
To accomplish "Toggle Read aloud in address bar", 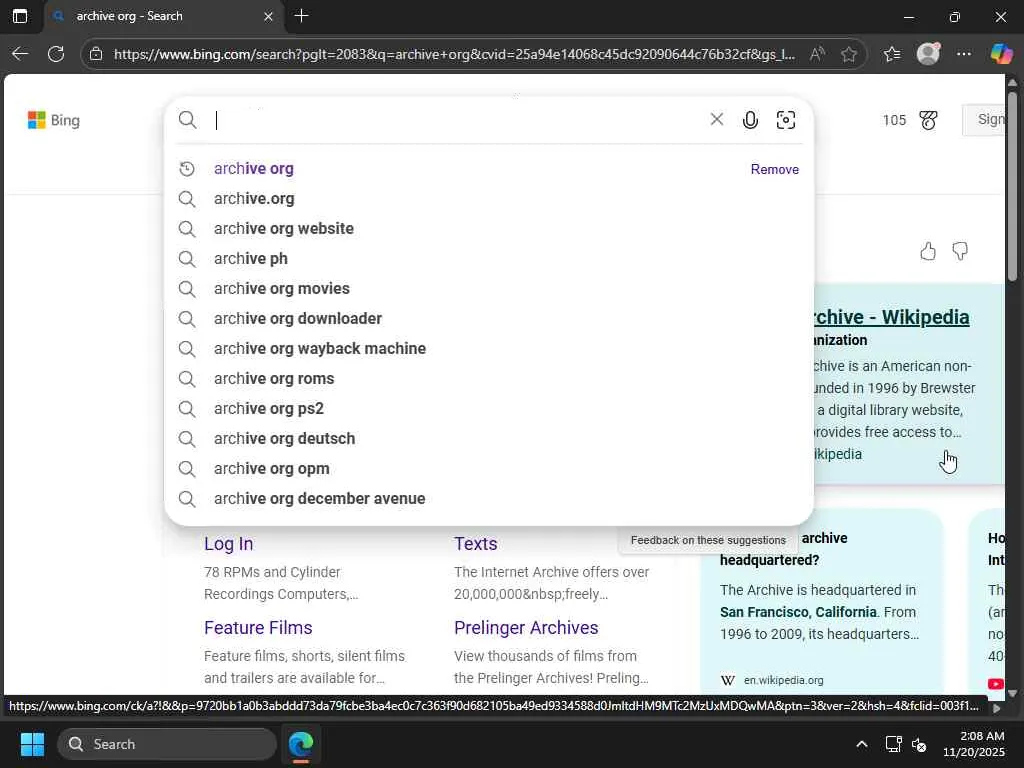I will pos(816,54).
